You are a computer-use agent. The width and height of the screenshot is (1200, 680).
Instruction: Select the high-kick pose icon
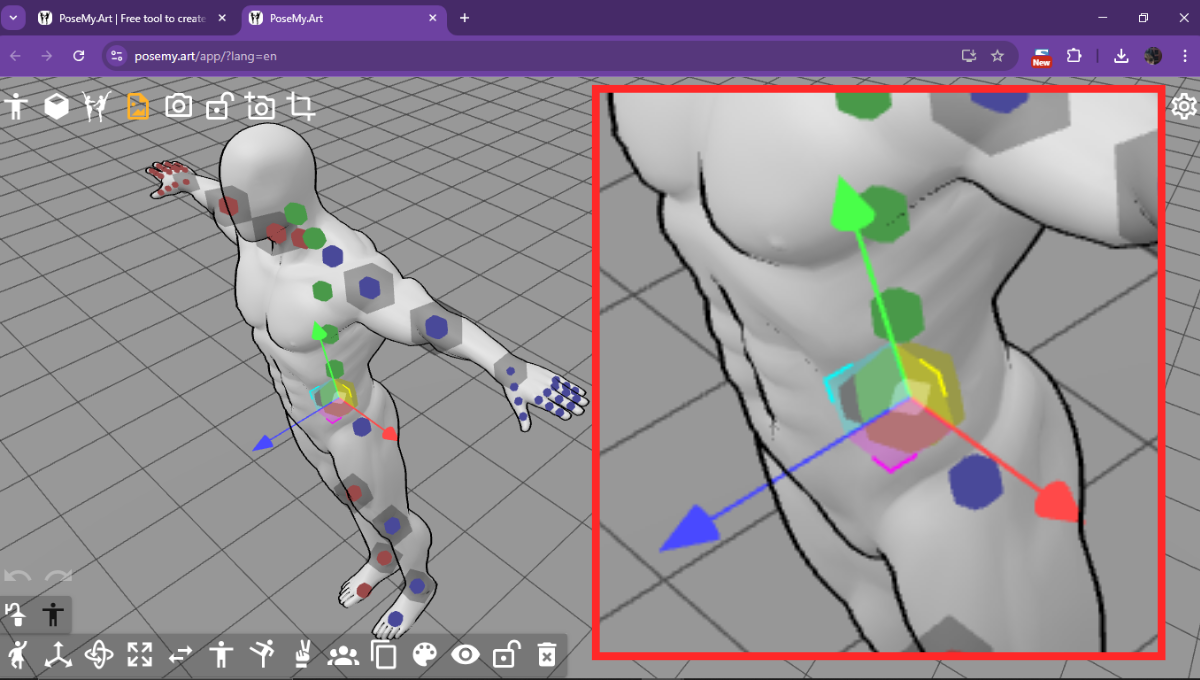tap(262, 655)
